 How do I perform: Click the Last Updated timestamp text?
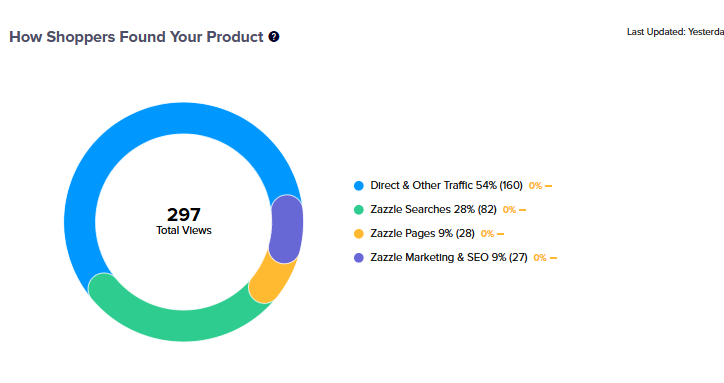coord(675,32)
